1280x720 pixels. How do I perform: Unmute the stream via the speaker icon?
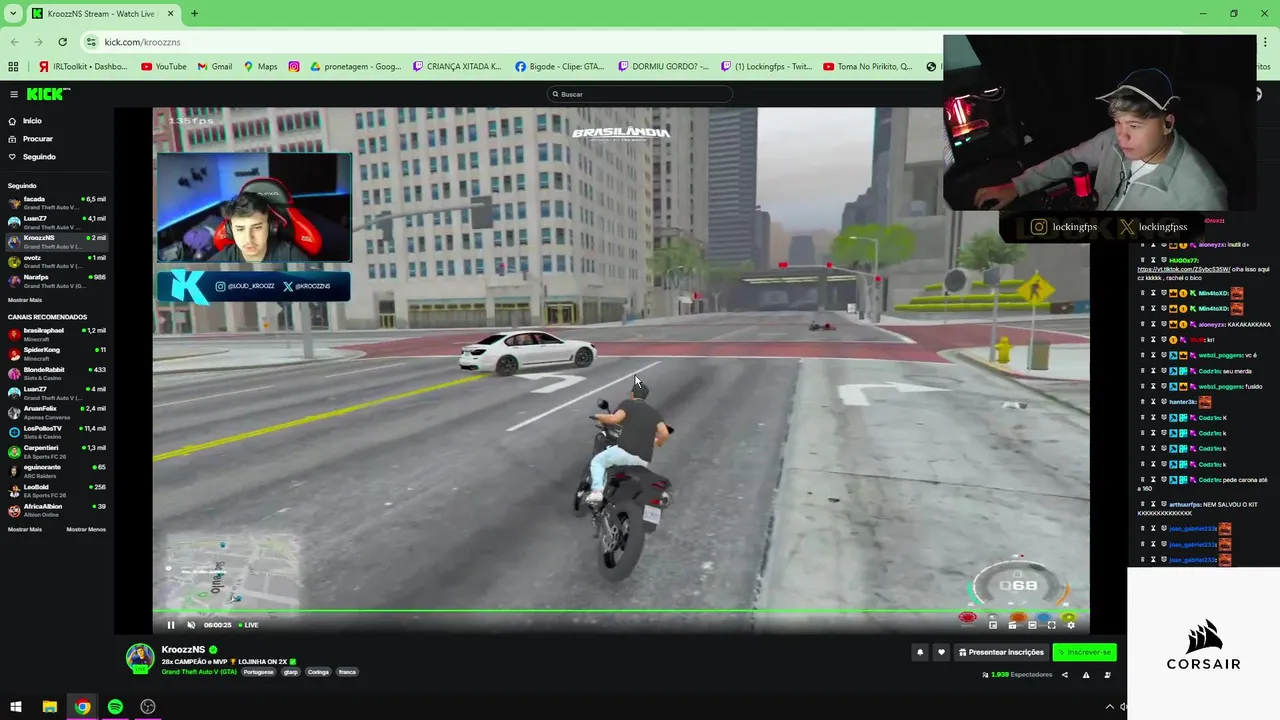[192, 625]
